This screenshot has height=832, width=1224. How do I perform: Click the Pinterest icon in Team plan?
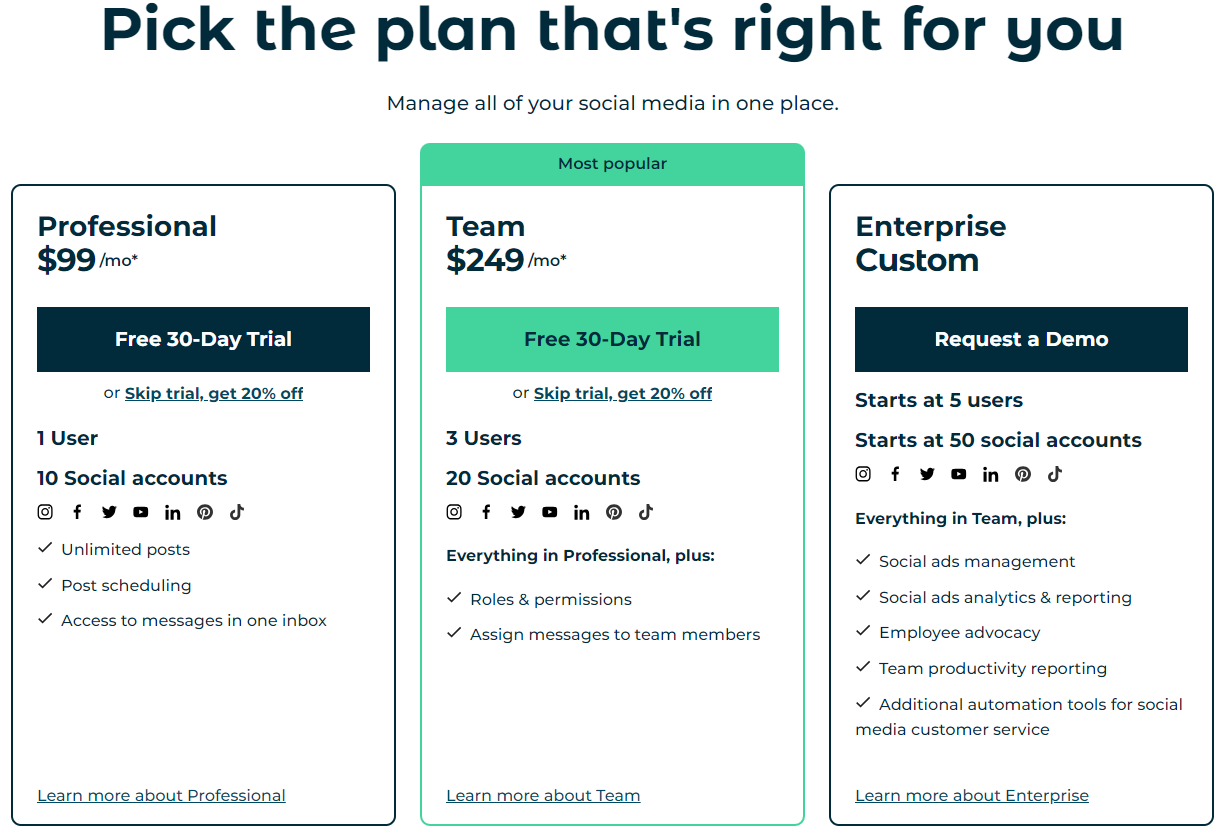tap(614, 512)
